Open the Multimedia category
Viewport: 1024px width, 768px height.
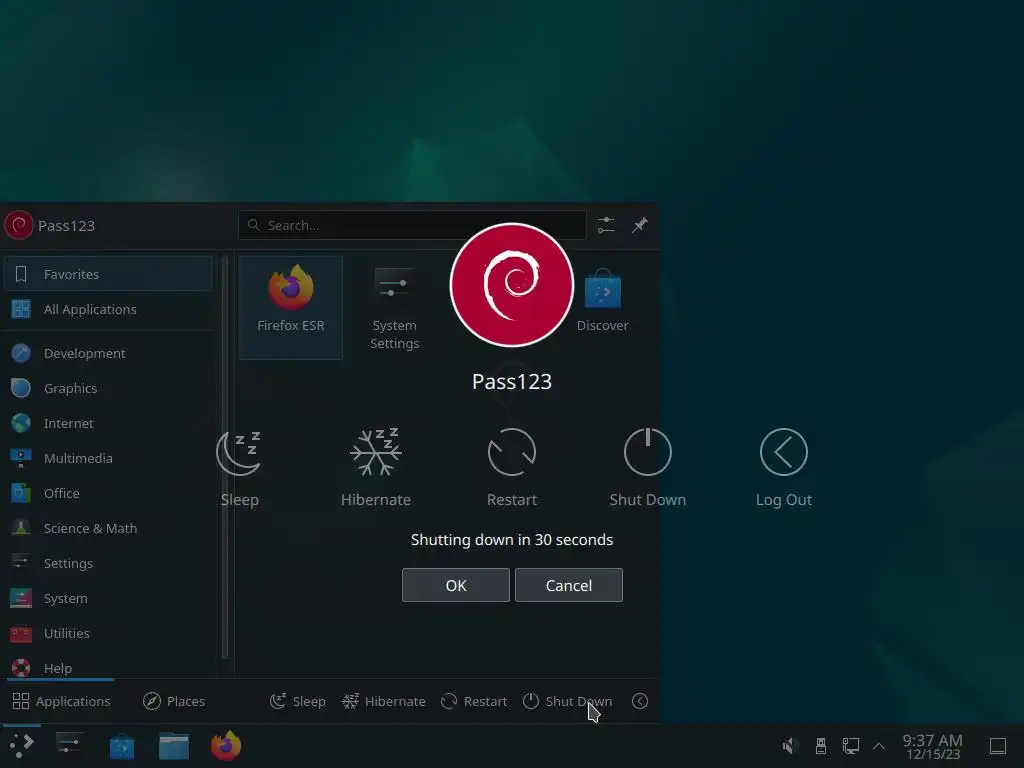tap(108, 458)
